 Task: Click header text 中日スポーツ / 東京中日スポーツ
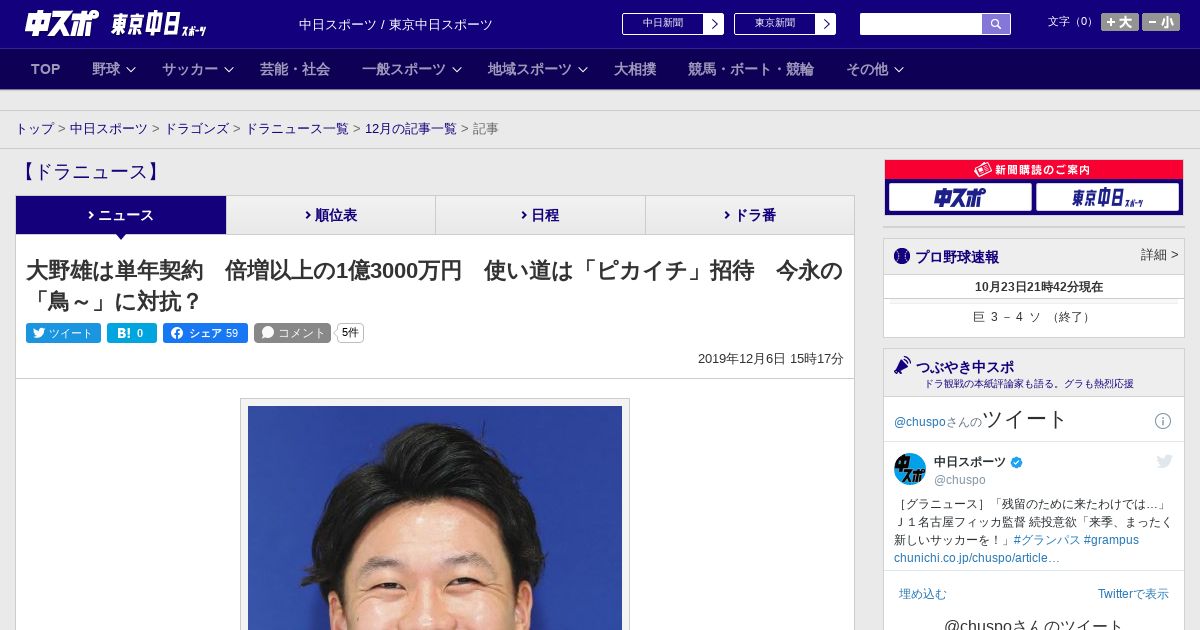[396, 25]
